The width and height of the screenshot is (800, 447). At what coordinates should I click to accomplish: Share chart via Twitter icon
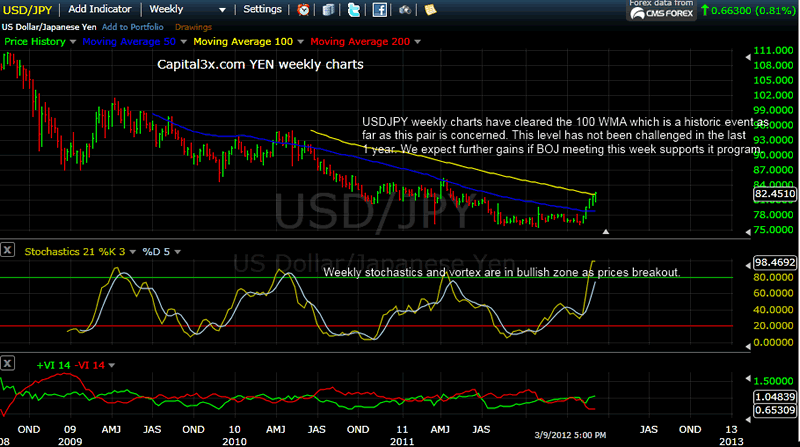click(354, 10)
